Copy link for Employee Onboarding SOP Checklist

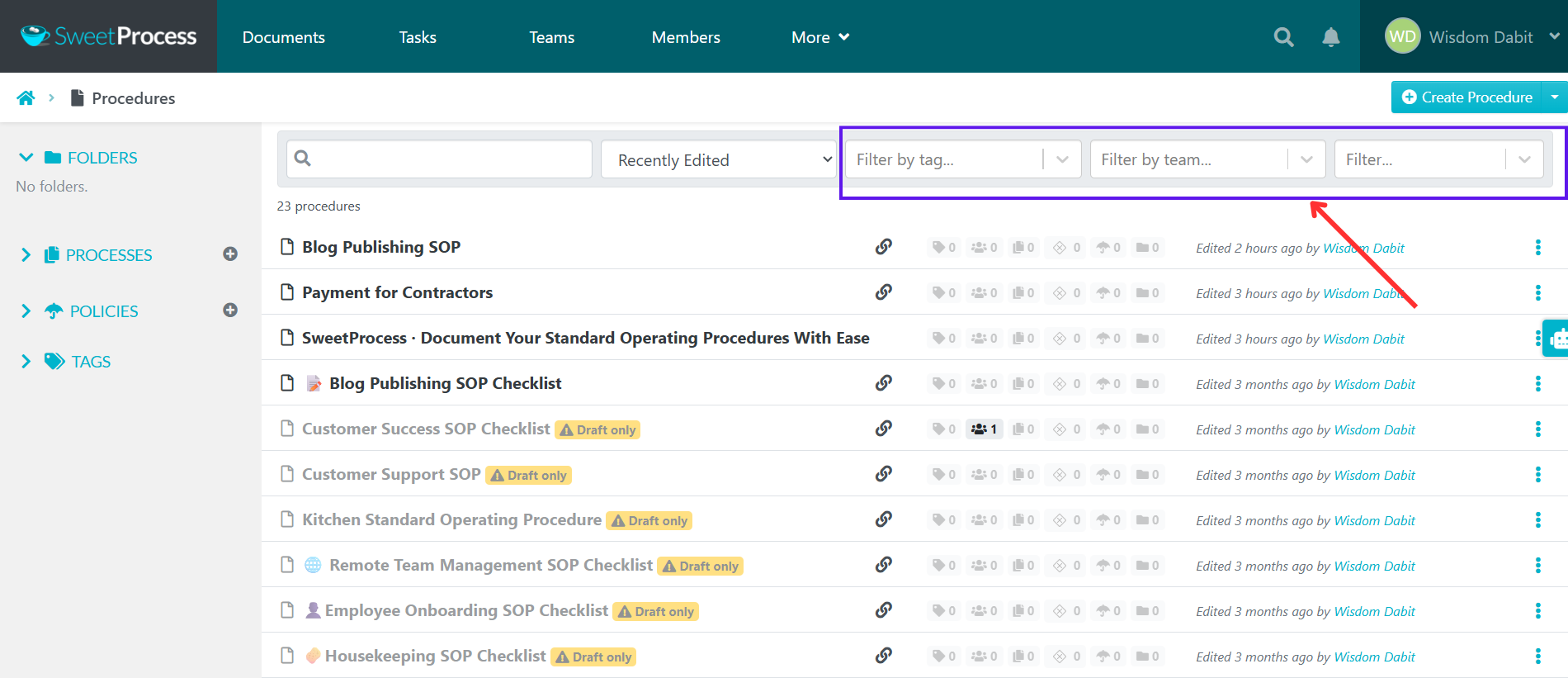click(884, 610)
